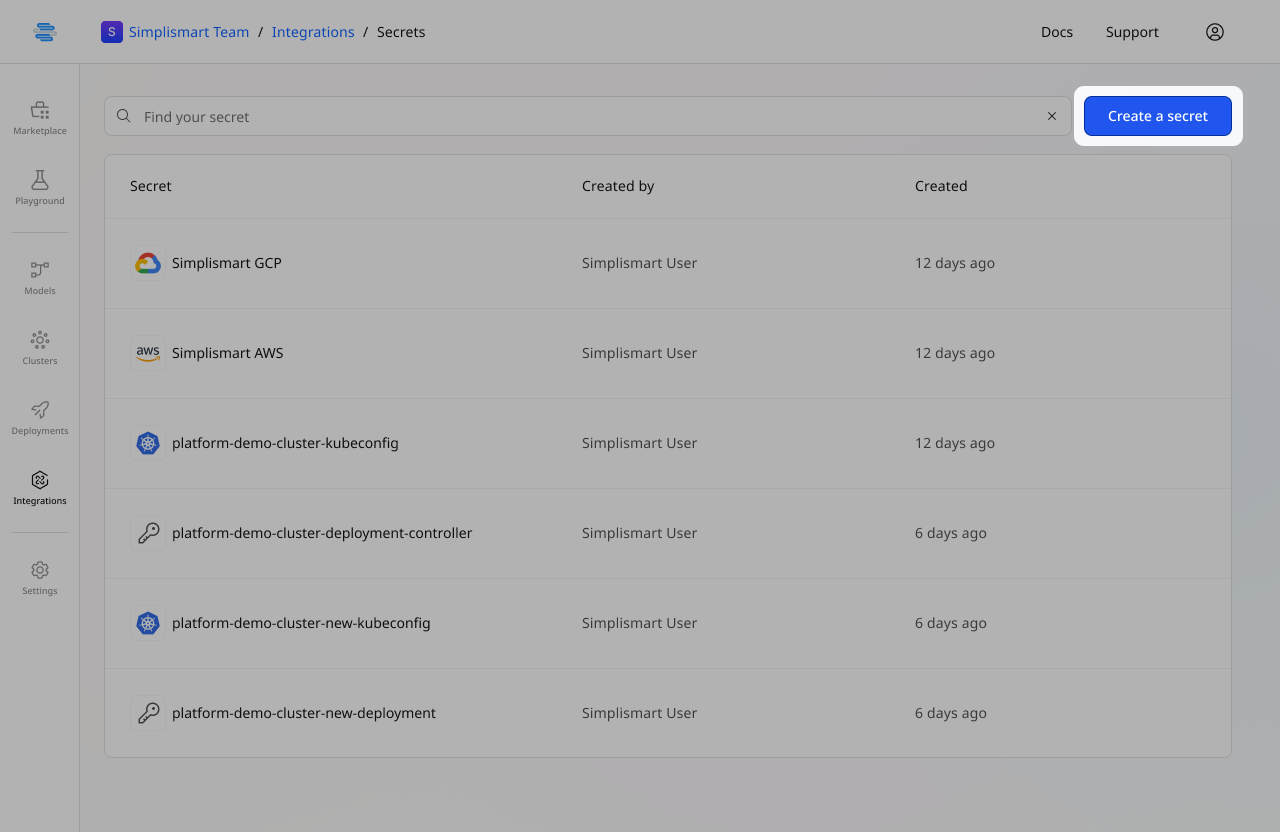This screenshot has height=832, width=1280.
Task: Open platform-demo-cluster-kubeconfig secret
Action: click(x=285, y=443)
